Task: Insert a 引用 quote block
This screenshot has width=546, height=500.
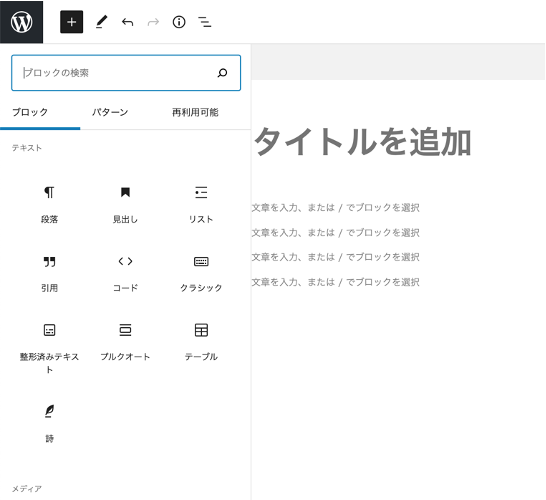Action: coord(49,273)
